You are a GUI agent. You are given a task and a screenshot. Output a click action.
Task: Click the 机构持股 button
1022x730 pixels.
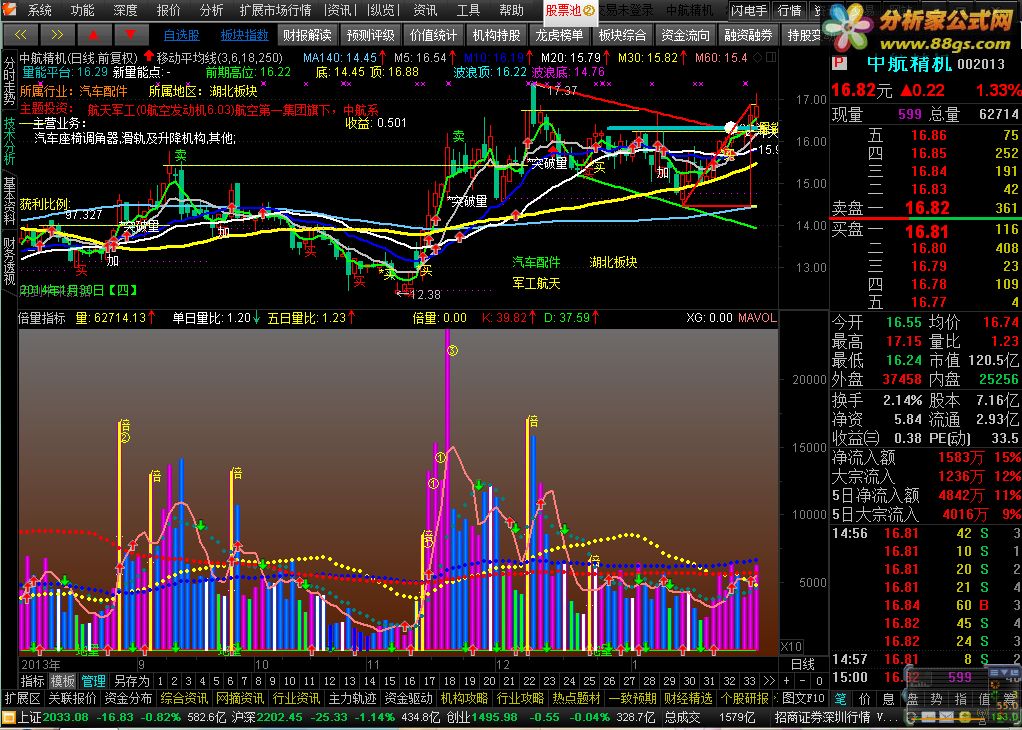pyautogui.click(x=497, y=35)
